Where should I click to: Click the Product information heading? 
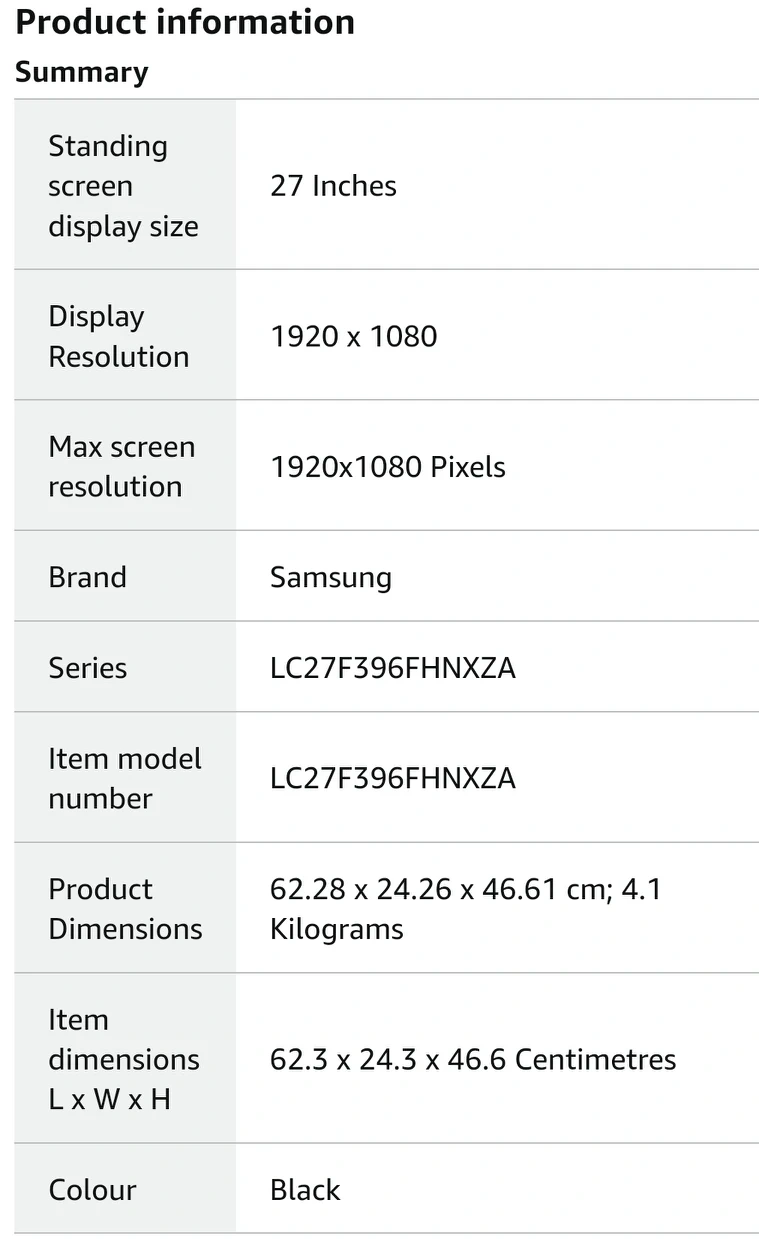[185, 21]
